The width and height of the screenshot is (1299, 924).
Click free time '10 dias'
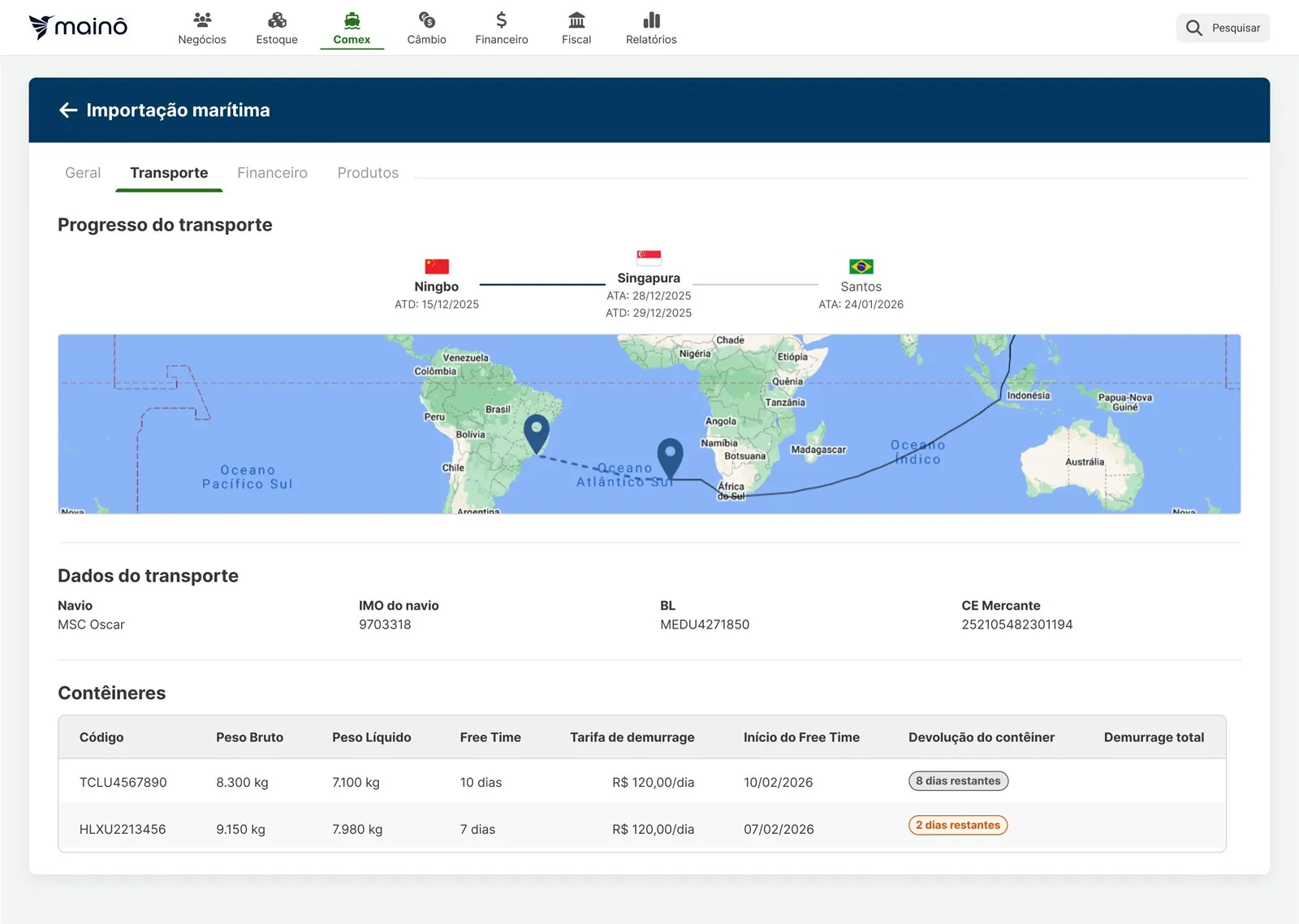[x=481, y=783]
